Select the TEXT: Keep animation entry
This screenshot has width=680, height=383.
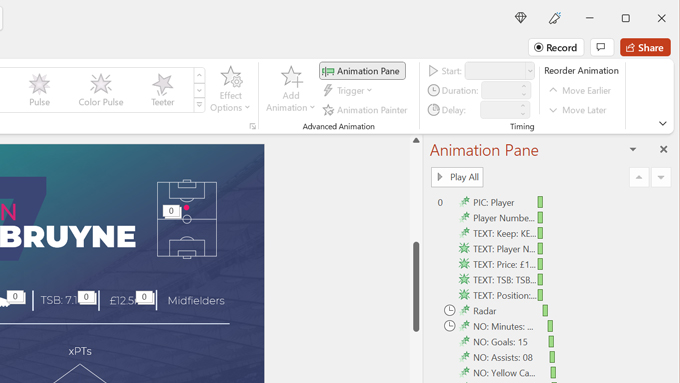[504, 234]
